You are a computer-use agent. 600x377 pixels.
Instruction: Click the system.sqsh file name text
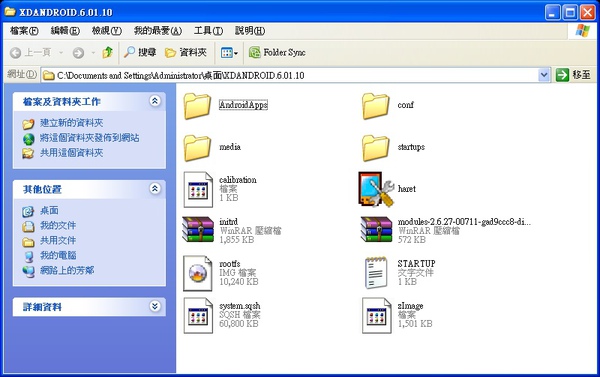240,306
